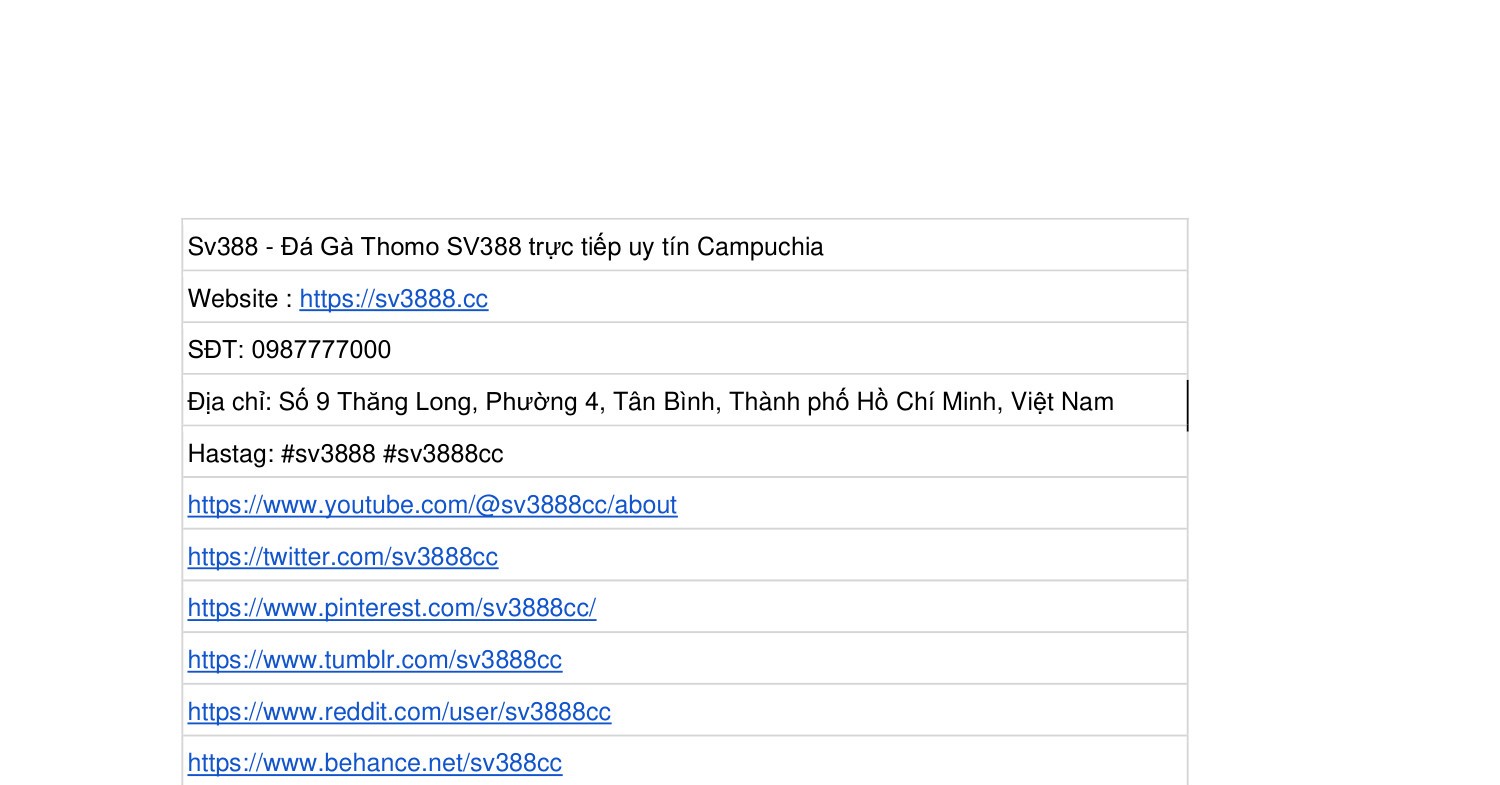Screen dimensions: 1500x785
Task: Open the Behance sv388cc link
Action: click(374, 763)
